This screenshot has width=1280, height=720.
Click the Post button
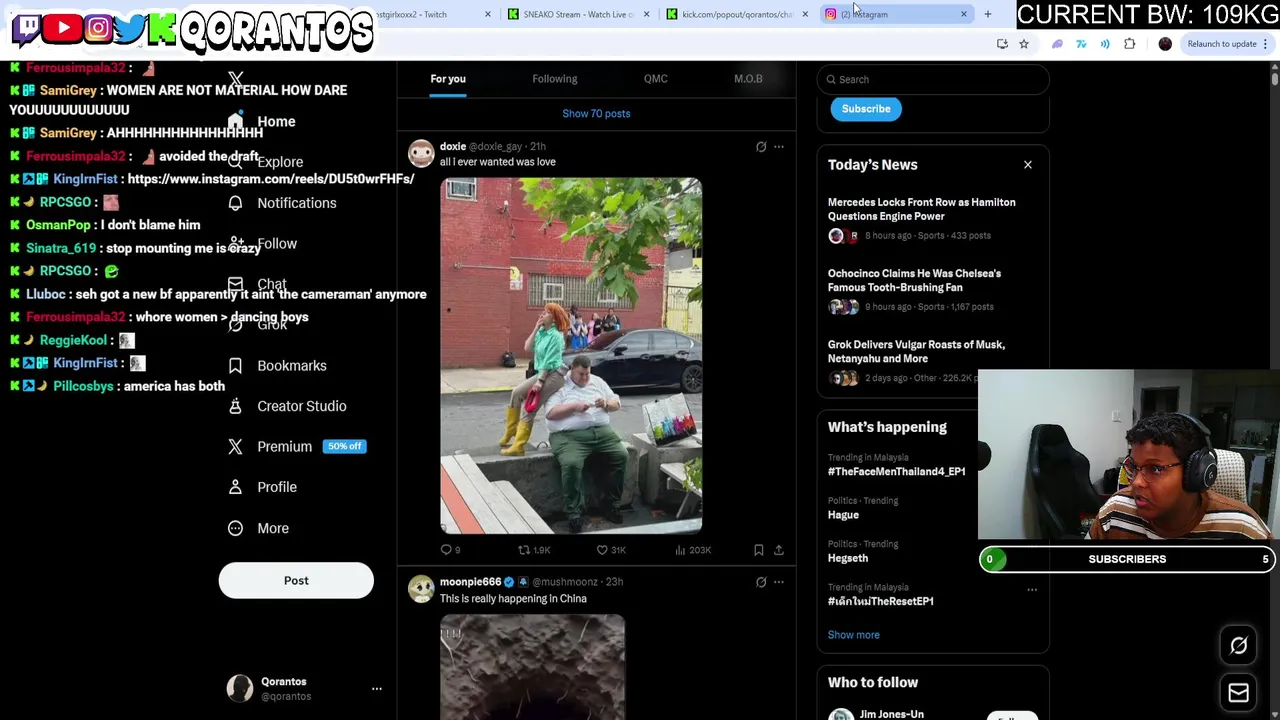(296, 581)
